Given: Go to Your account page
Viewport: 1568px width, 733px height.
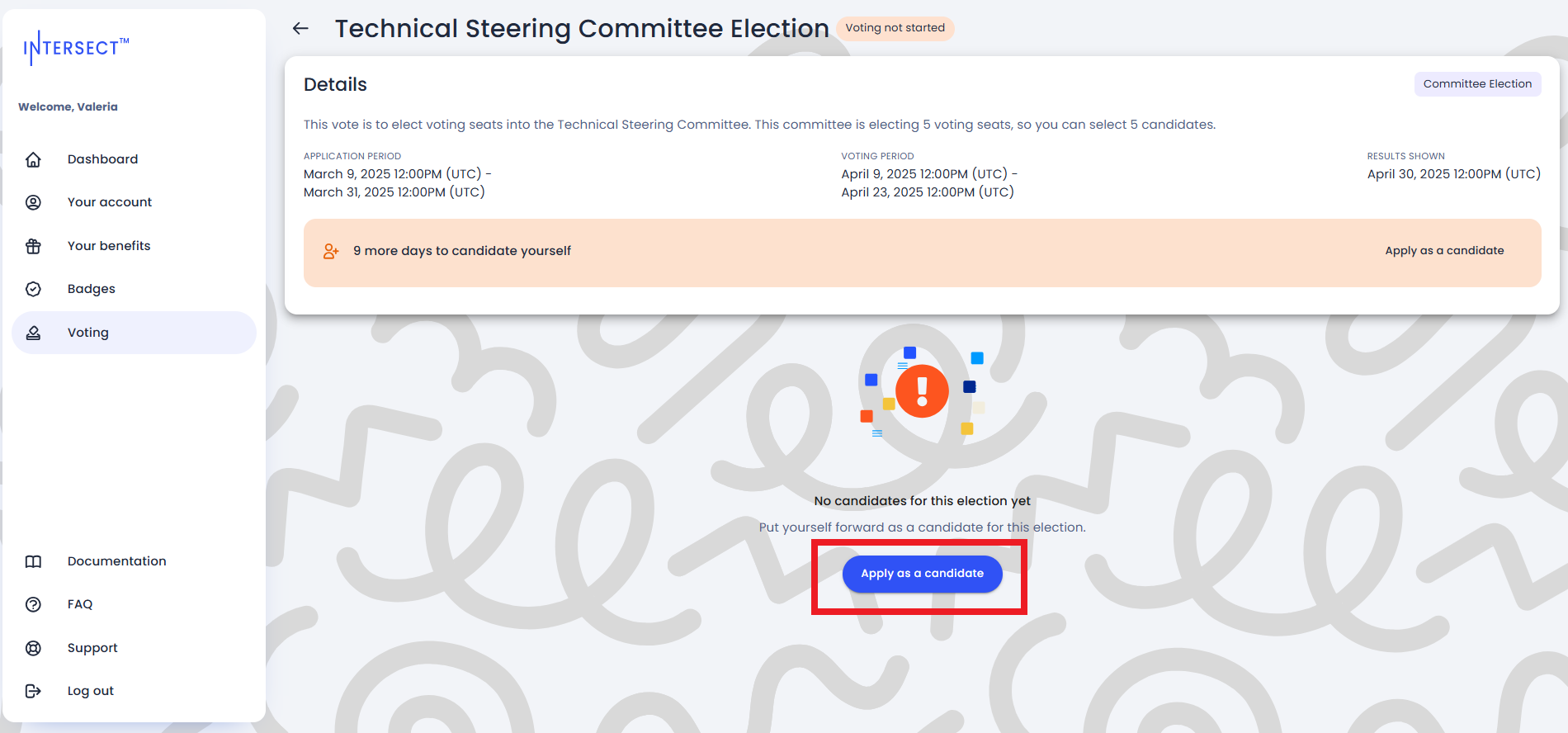Looking at the screenshot, I should 109,202.
